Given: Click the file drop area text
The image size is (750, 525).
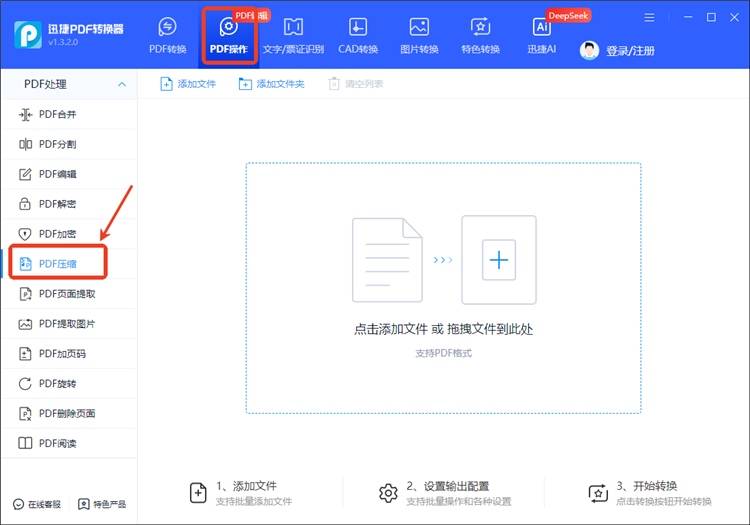Looking at the screenshot, I should pos(443,329).
